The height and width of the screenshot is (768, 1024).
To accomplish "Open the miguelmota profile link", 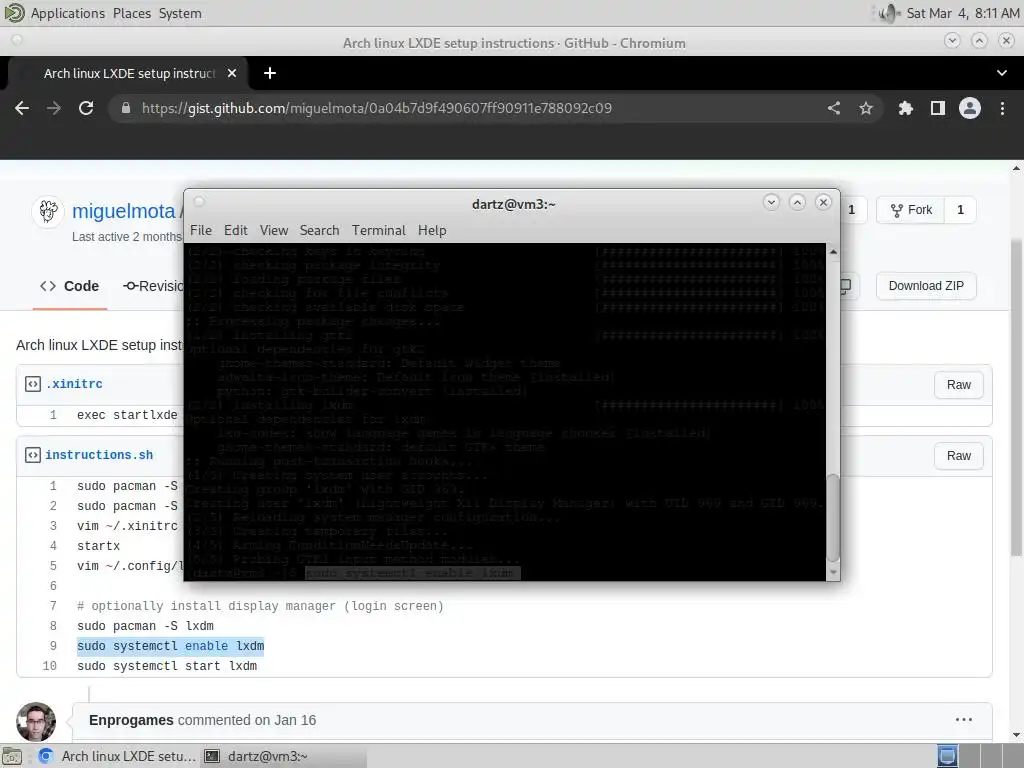I will click(123, 211).
